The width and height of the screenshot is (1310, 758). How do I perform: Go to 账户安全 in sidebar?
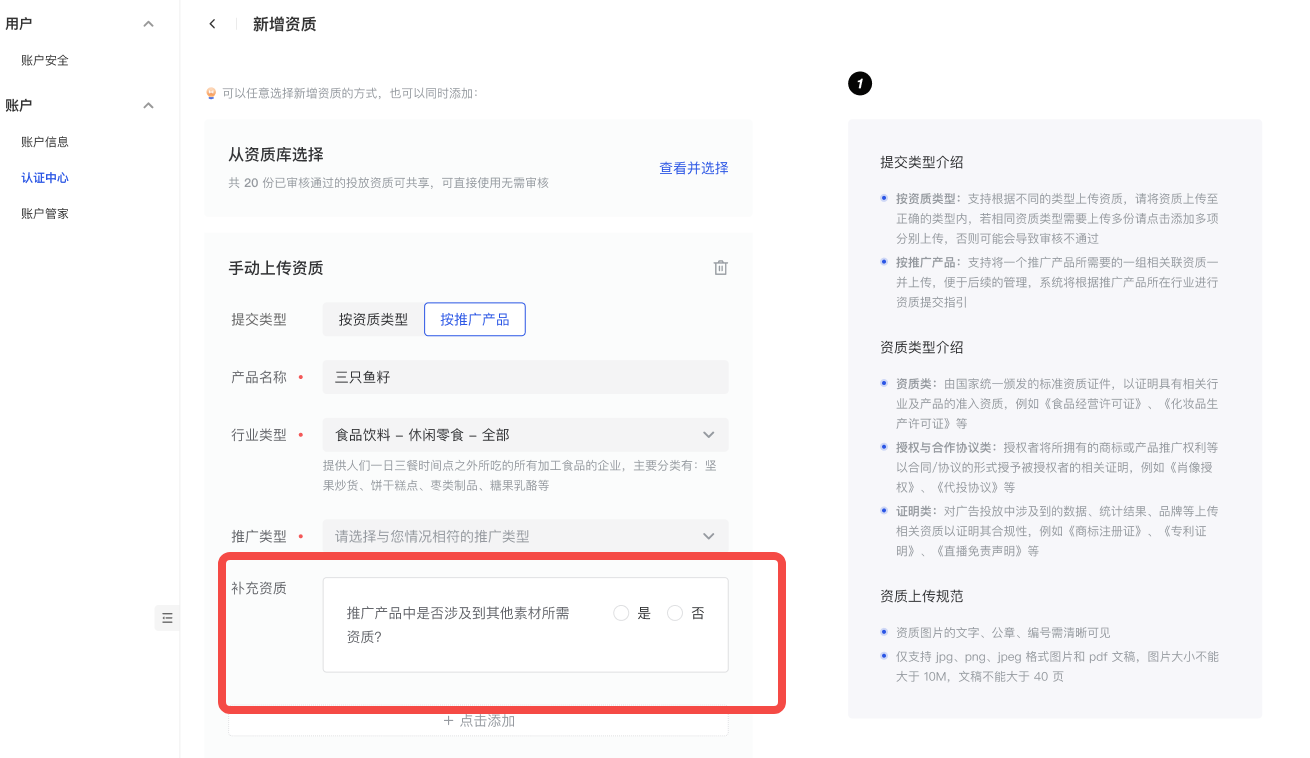[x=45, y=60]
